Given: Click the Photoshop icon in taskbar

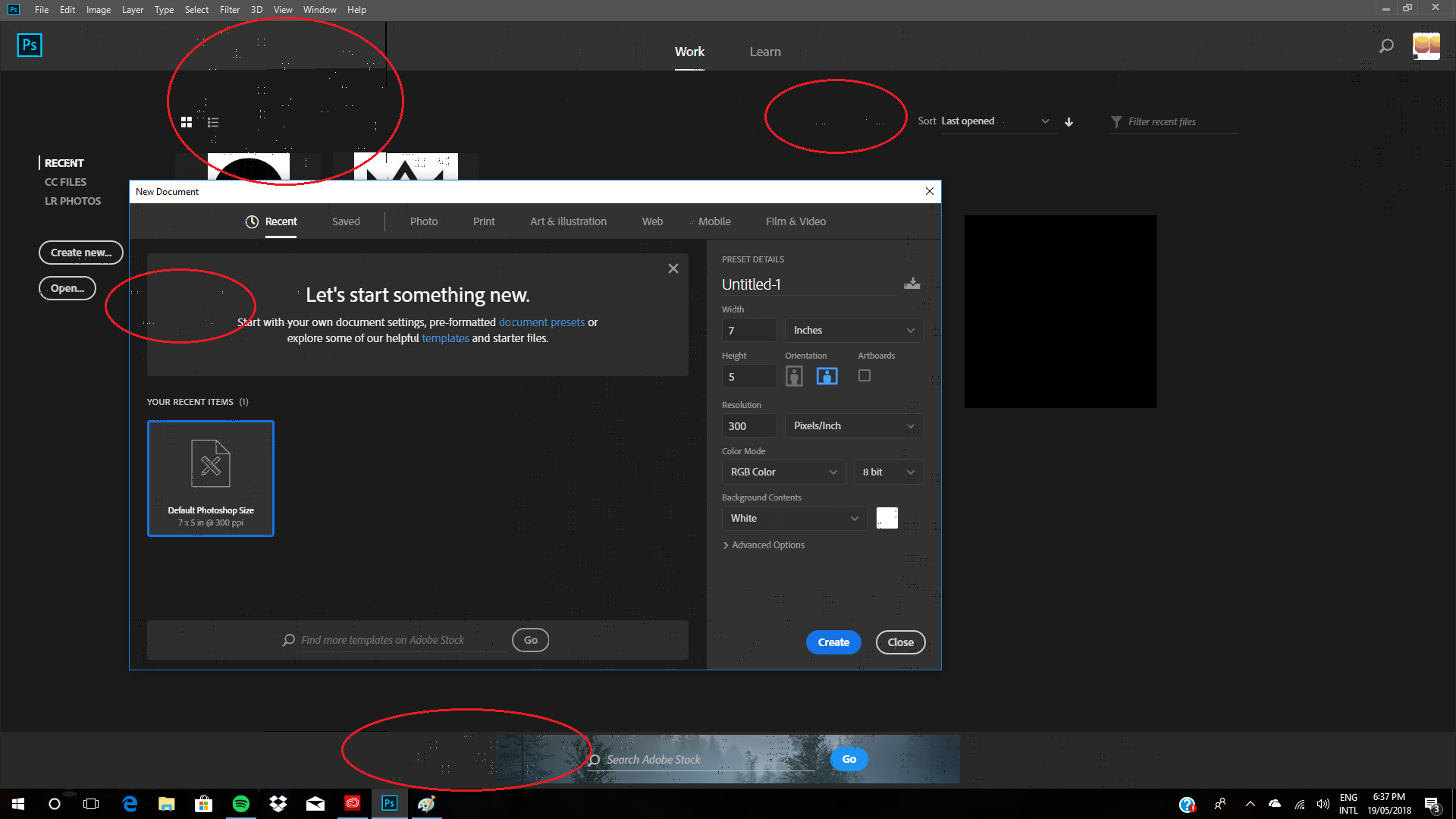Looking at the screenshot, I should [x=389, y=803].
